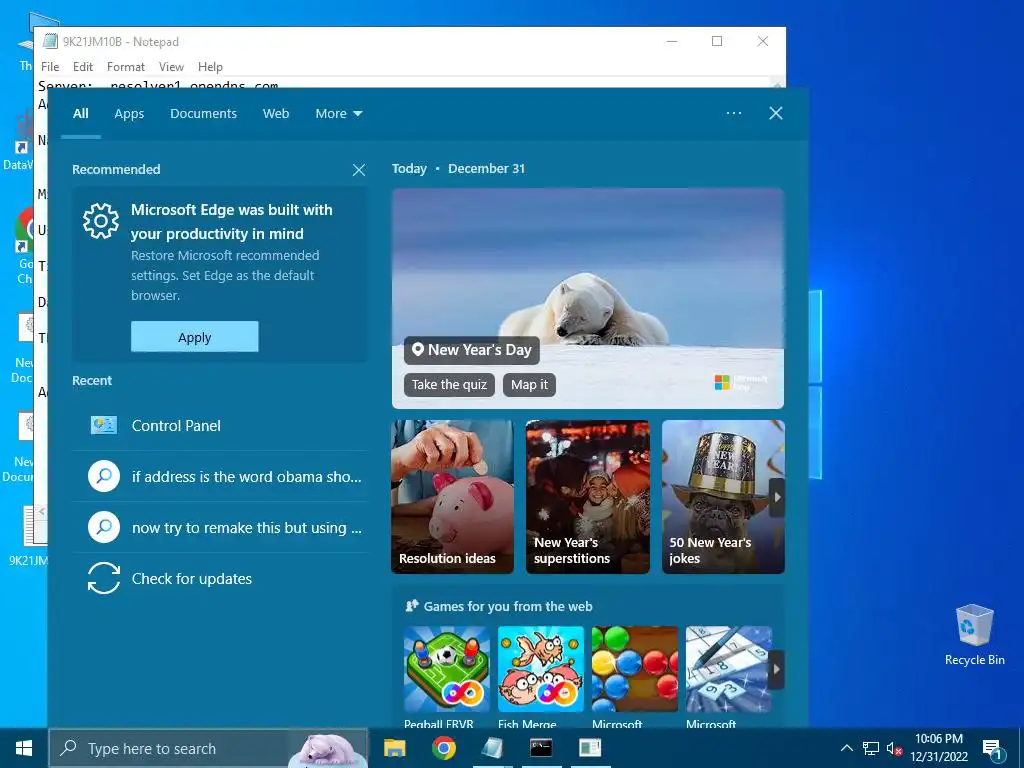This screenshot has height=768, width=1024.
Task: Click the last taskbar app icon
Action: point(590,748)
